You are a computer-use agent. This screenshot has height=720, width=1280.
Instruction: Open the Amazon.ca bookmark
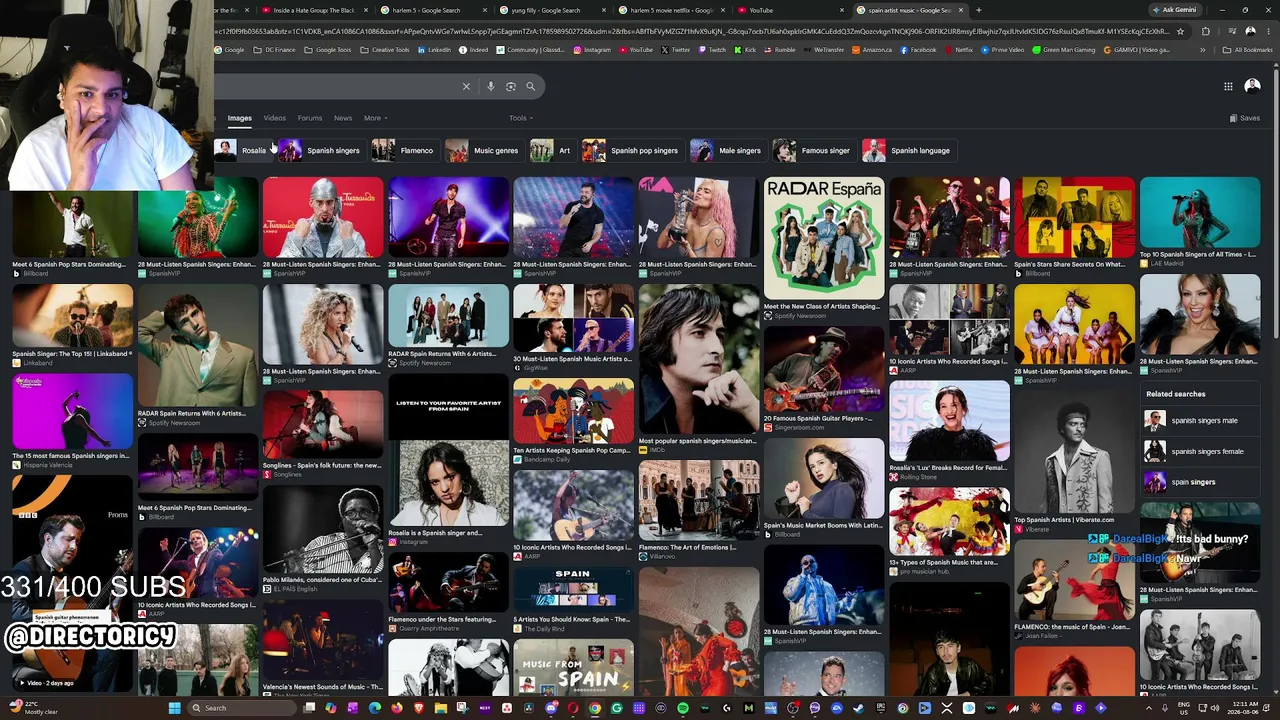click(x=871, y=50)
